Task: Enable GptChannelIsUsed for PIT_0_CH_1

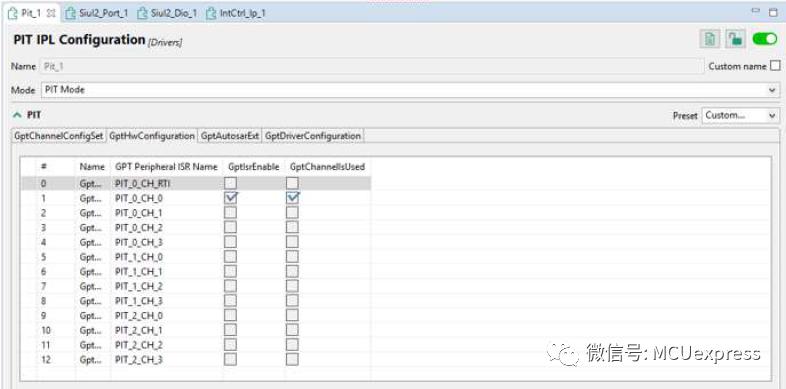Action: click(292, 213)
